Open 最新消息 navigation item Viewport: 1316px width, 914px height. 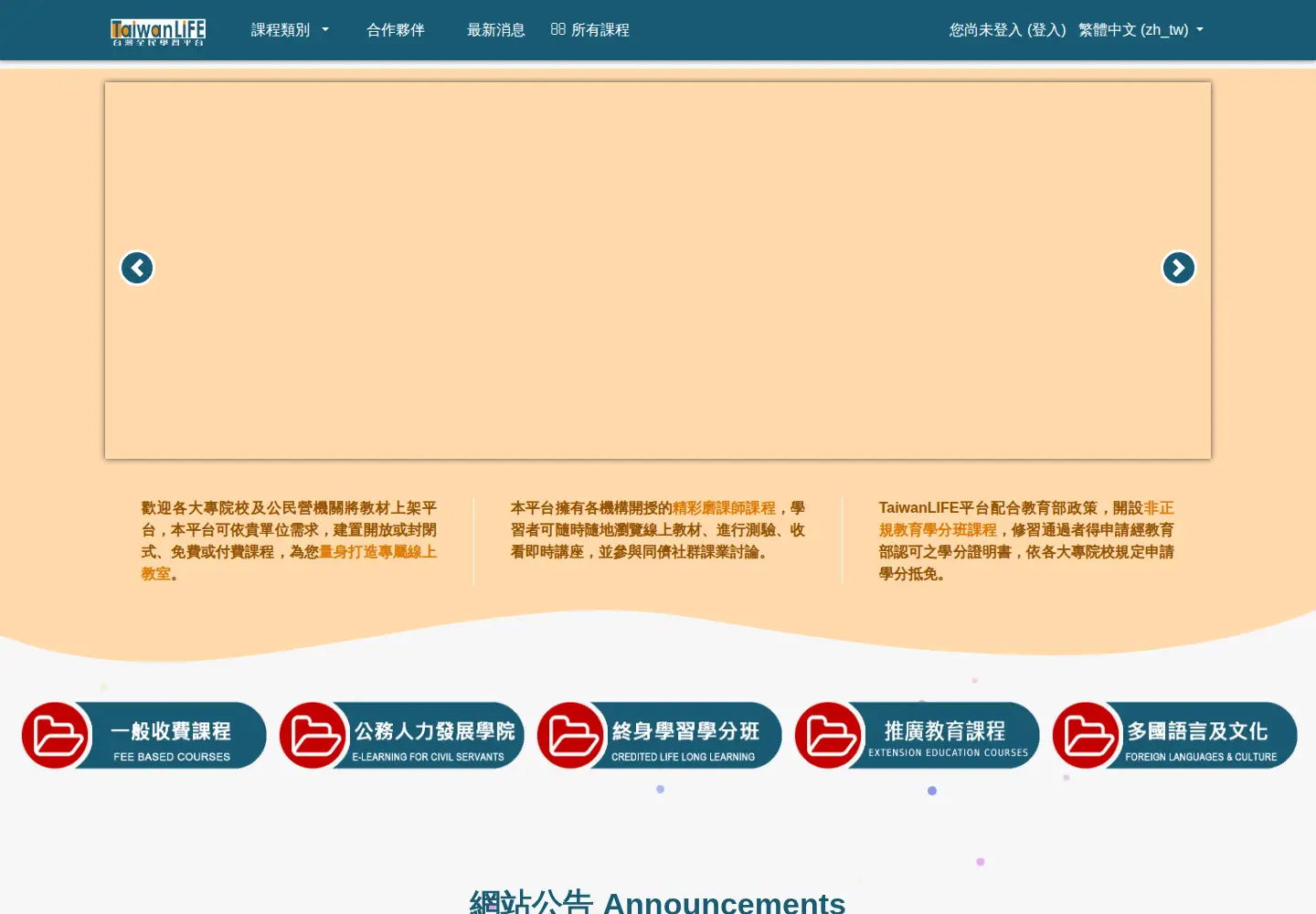click(496, 30)
